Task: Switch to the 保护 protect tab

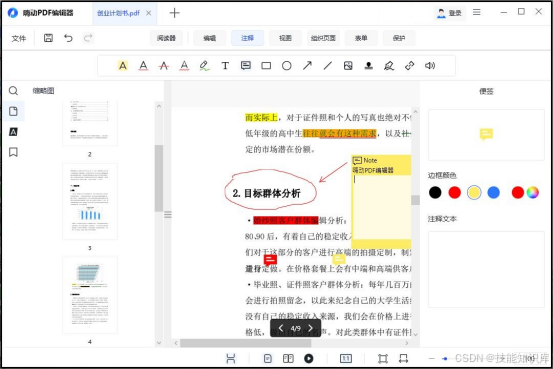Action: (399, 38)
